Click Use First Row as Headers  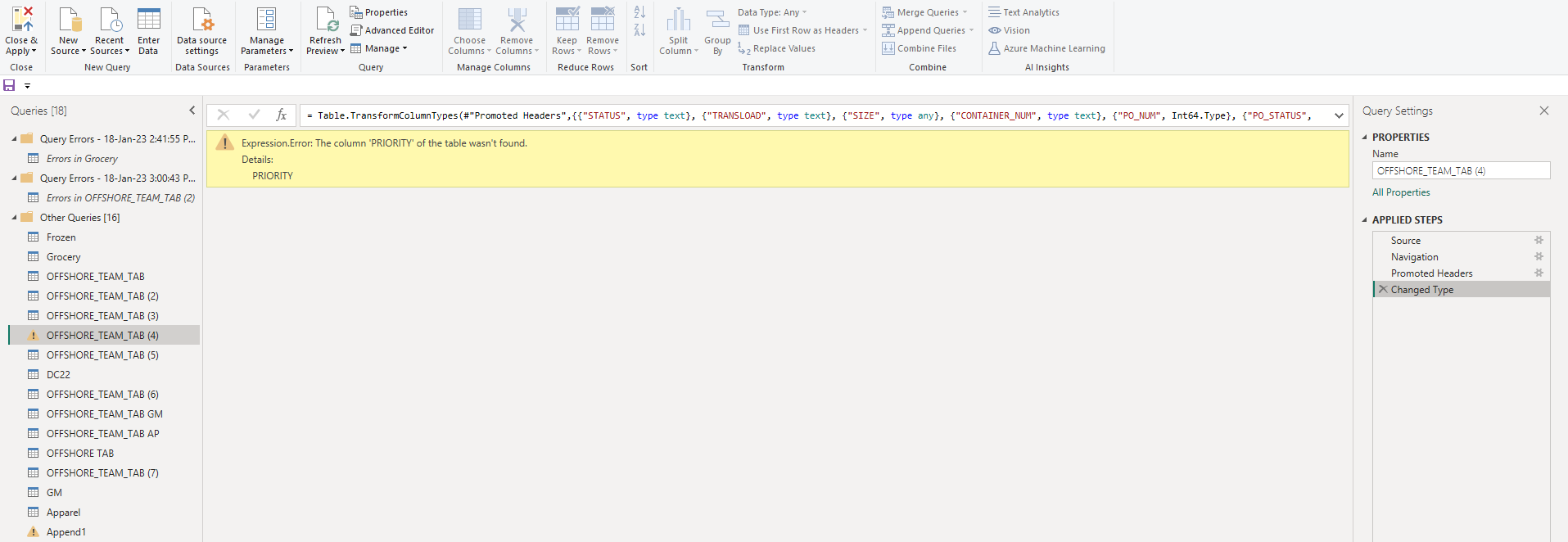[x=802, y=30]
